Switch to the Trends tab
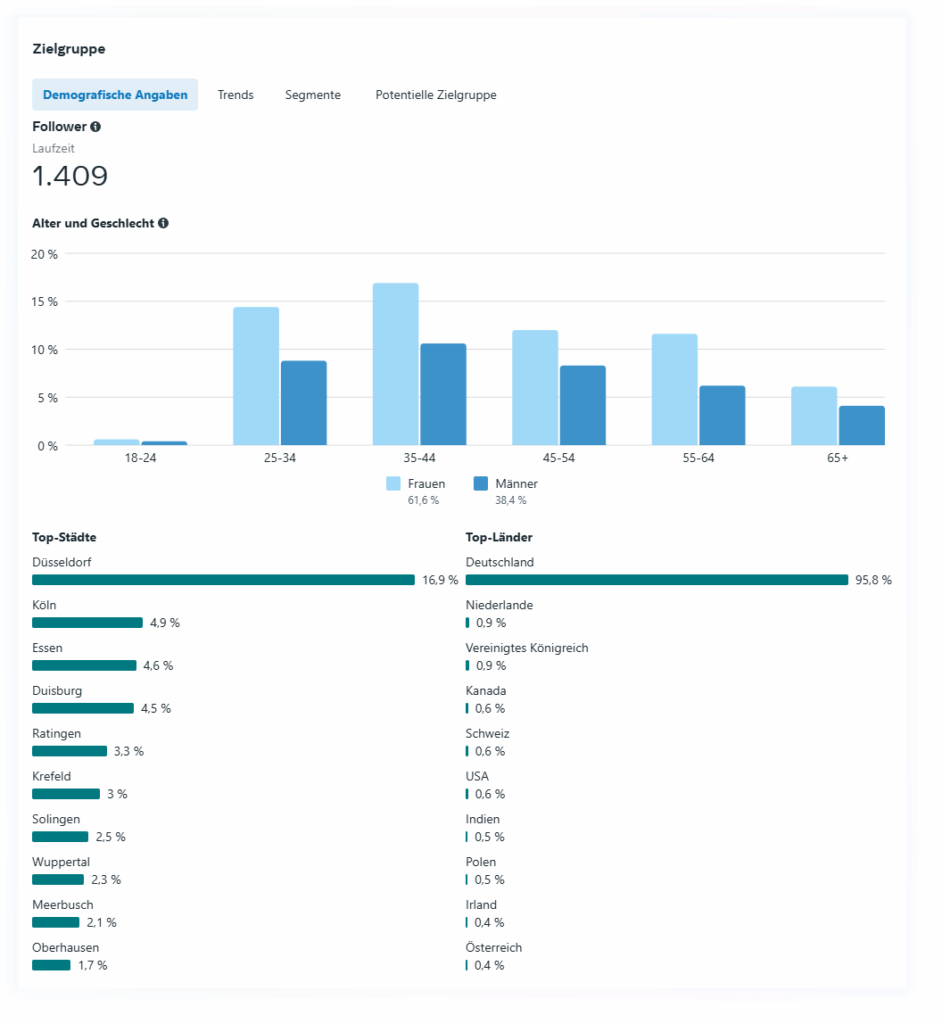This screenshot has height=1024, width=942. (x=236, y=95)
